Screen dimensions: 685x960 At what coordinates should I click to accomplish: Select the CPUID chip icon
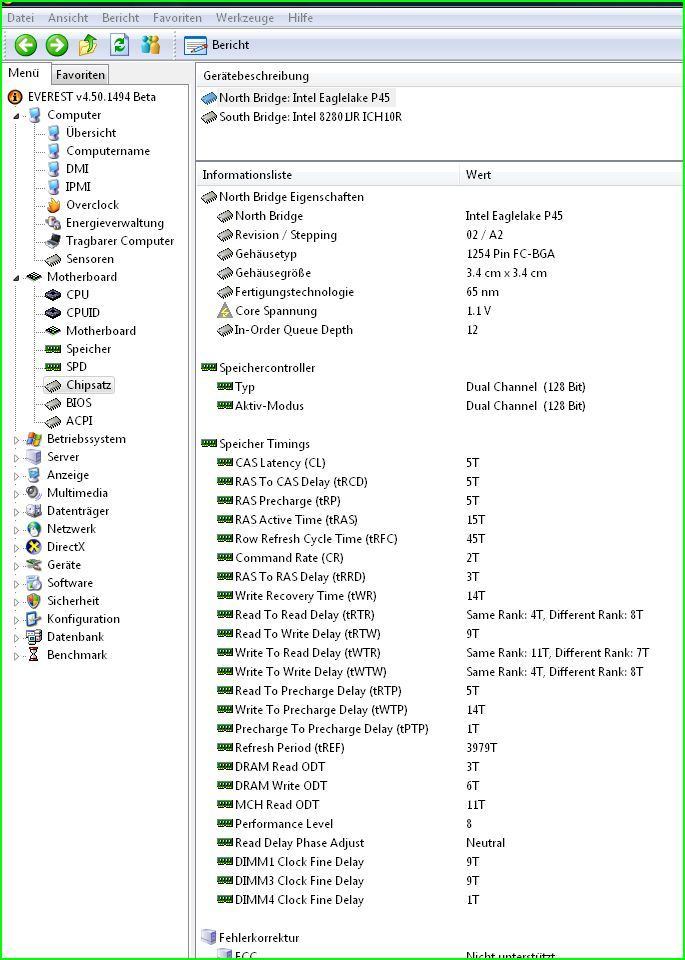pyautogui.click(x=54, y=313)
